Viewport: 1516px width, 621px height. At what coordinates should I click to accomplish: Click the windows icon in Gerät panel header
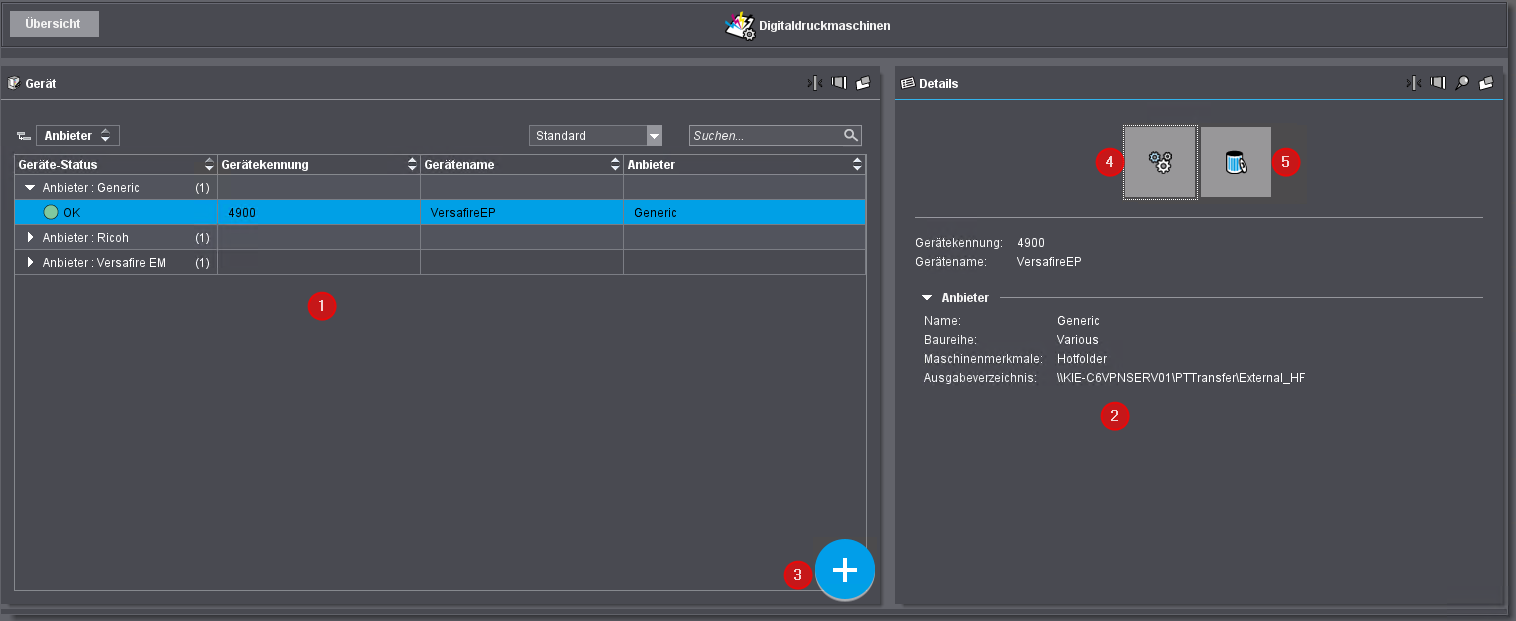tap(863, 83)
